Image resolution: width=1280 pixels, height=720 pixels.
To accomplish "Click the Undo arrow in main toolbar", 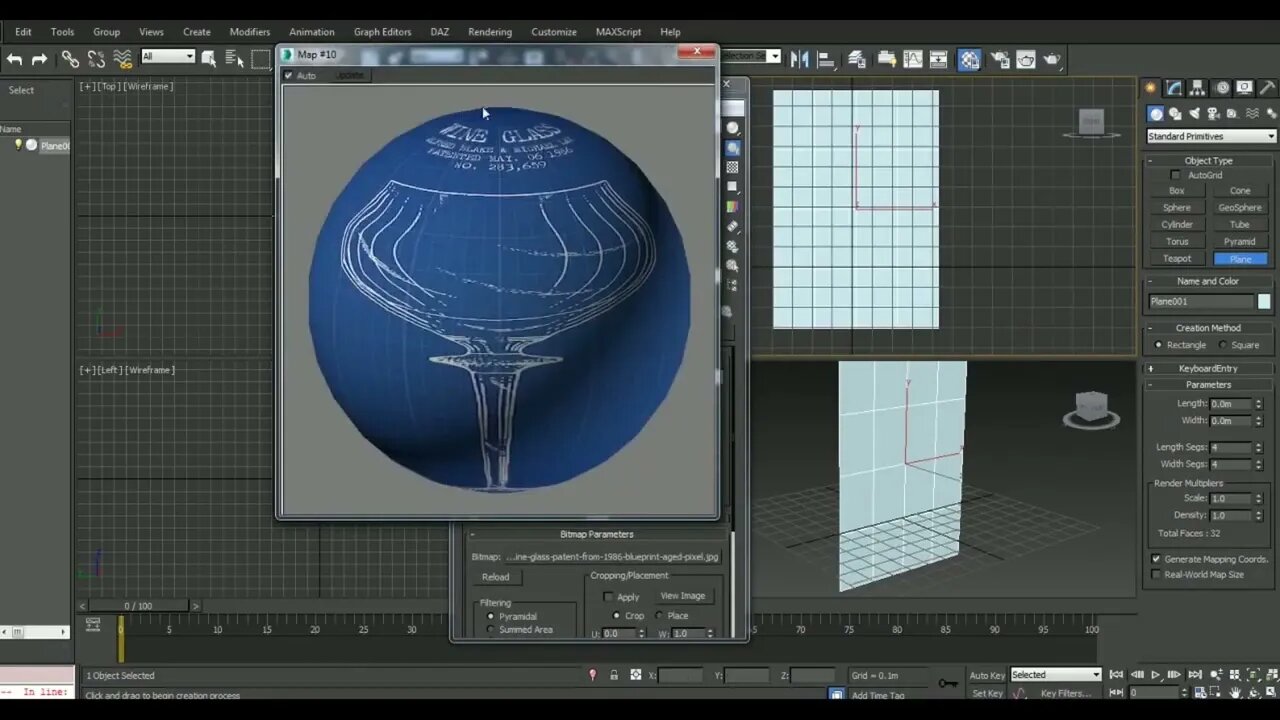I will pos(14,59).
